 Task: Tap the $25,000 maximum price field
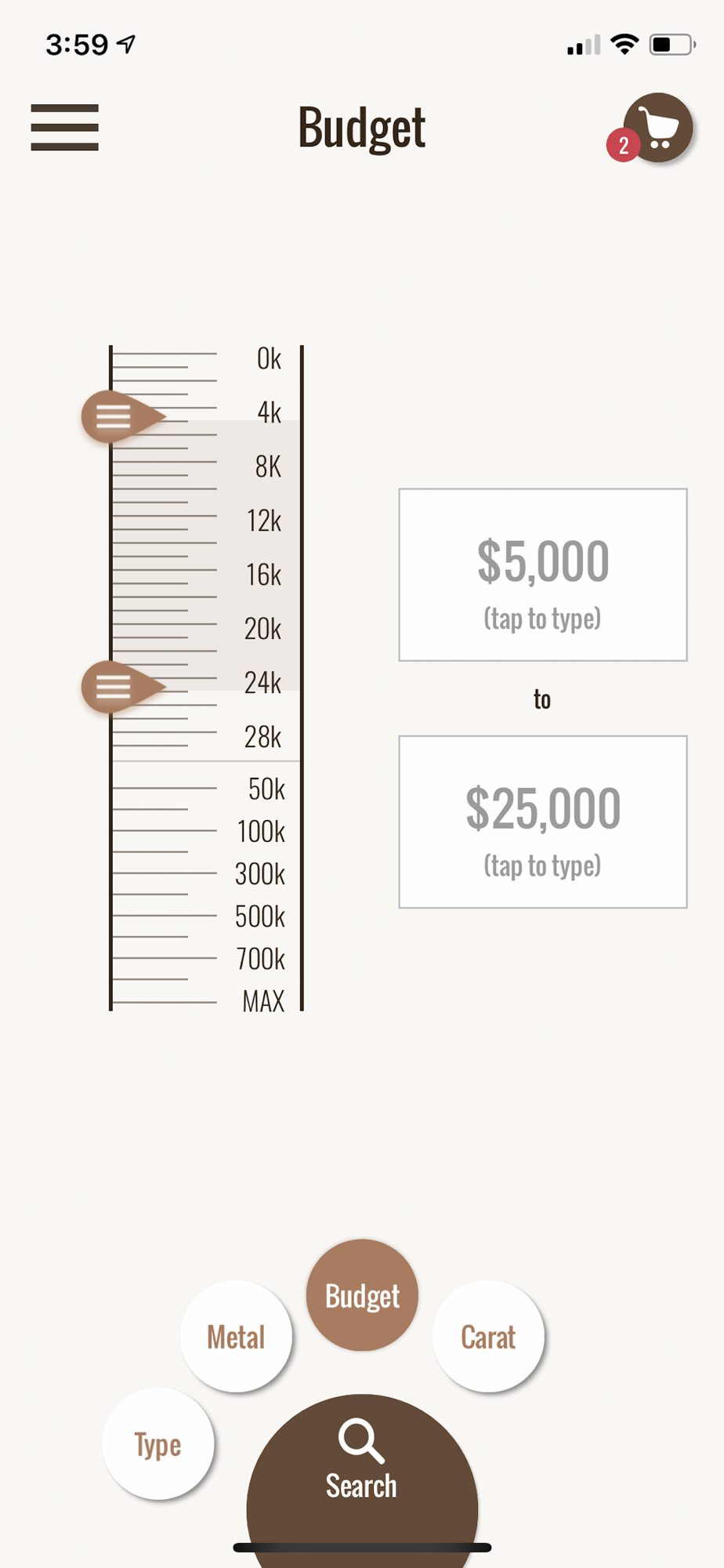[x=542, y=822]
